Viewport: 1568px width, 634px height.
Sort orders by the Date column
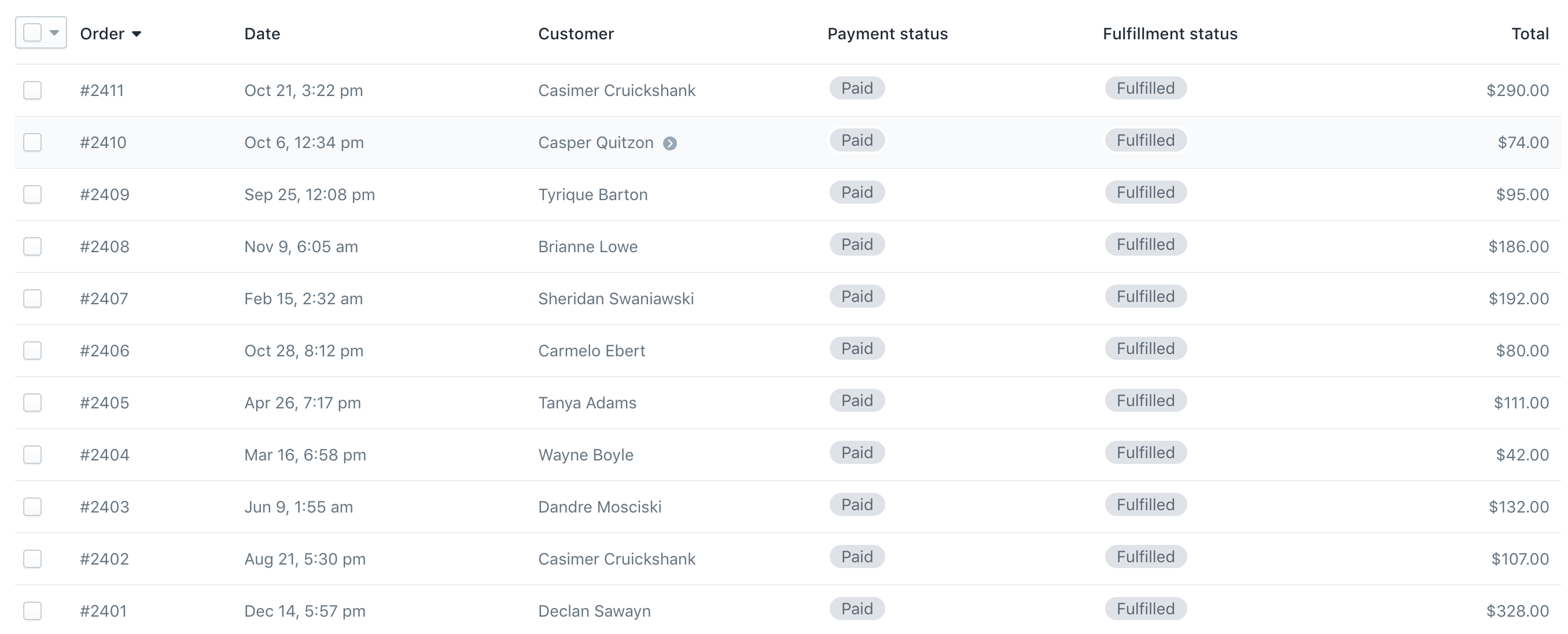tap(262, 34)
